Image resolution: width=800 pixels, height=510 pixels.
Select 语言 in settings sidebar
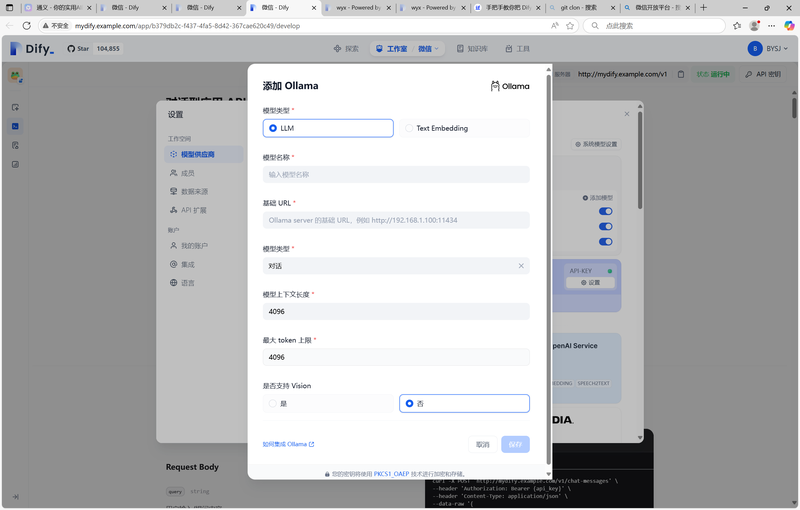(x=204, y=283)
